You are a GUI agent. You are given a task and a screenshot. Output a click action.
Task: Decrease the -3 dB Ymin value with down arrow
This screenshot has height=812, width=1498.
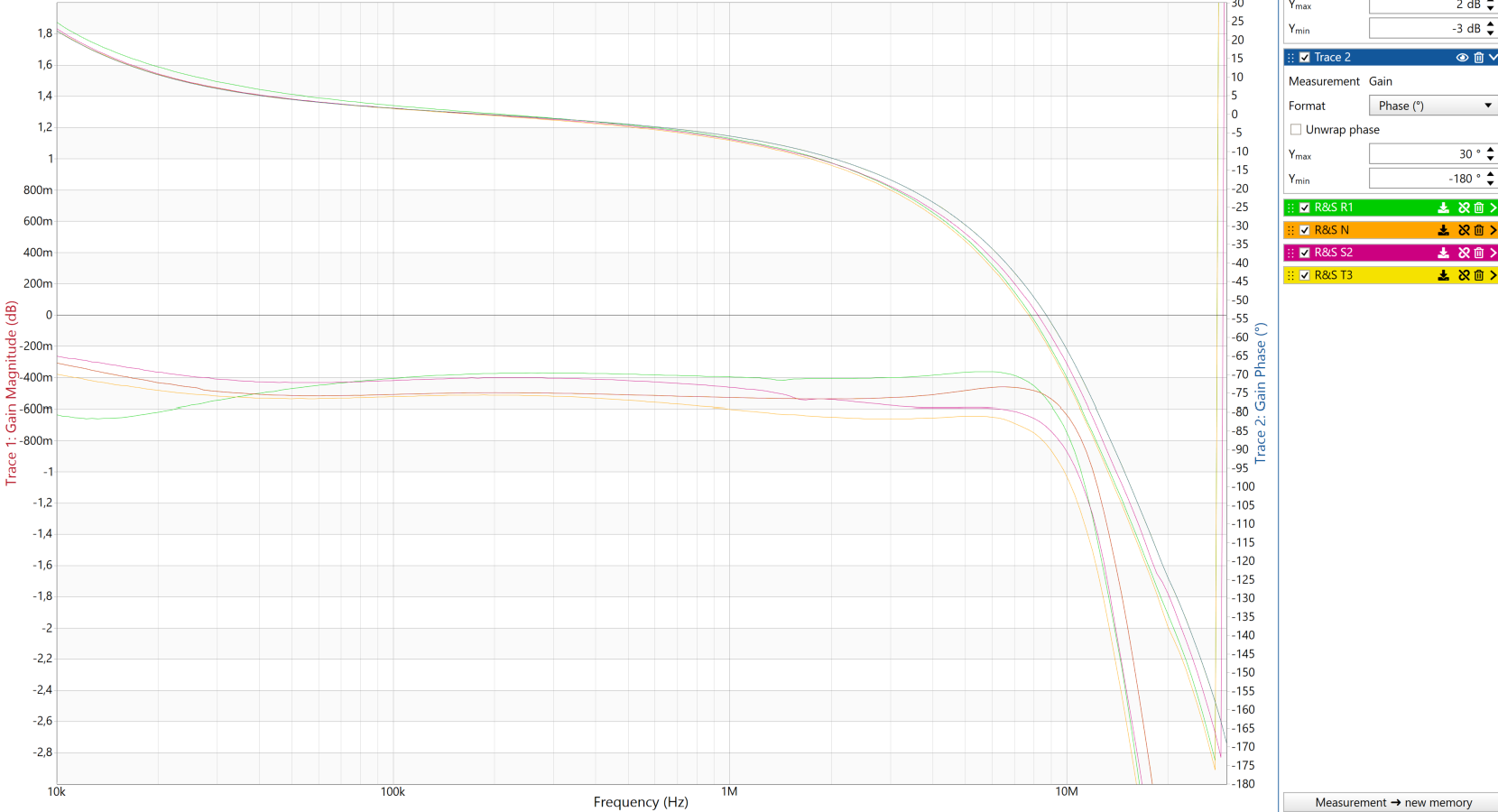pyautogui.click(x=1491, y=33)
